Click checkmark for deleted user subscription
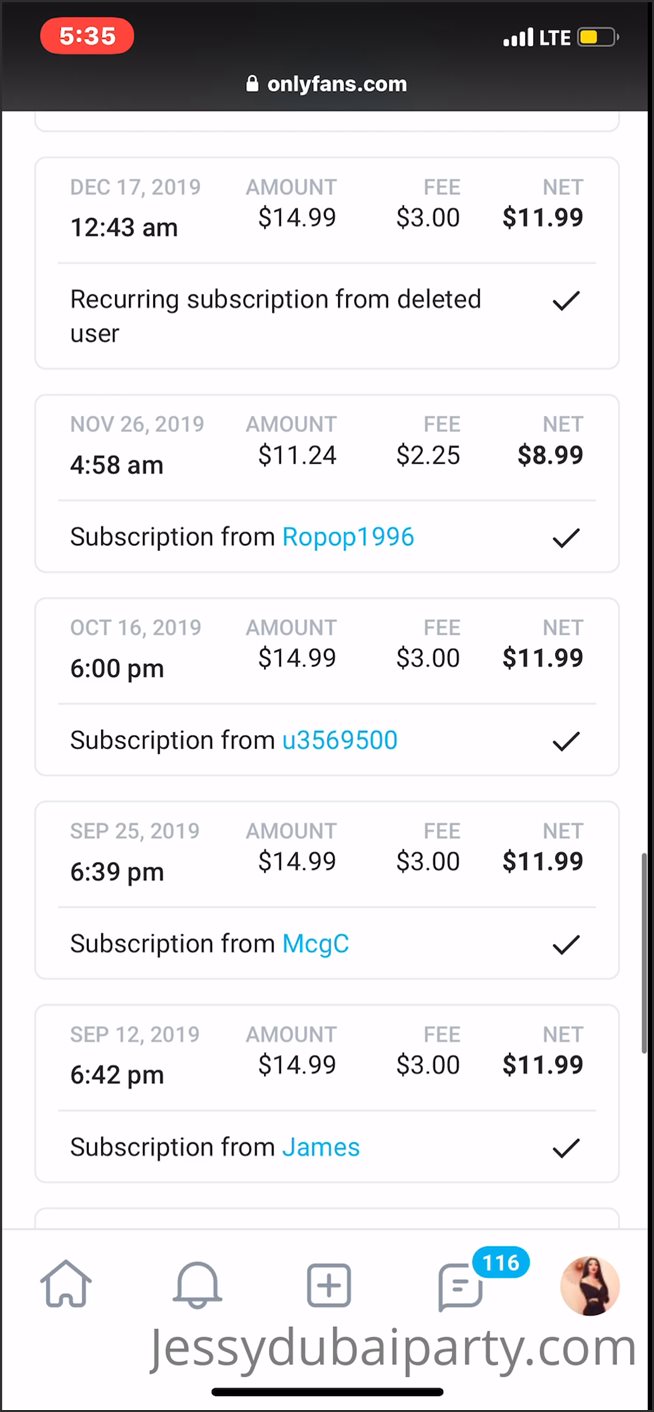654x1412 pixels. pyautogui.click(x=566, y=300)
